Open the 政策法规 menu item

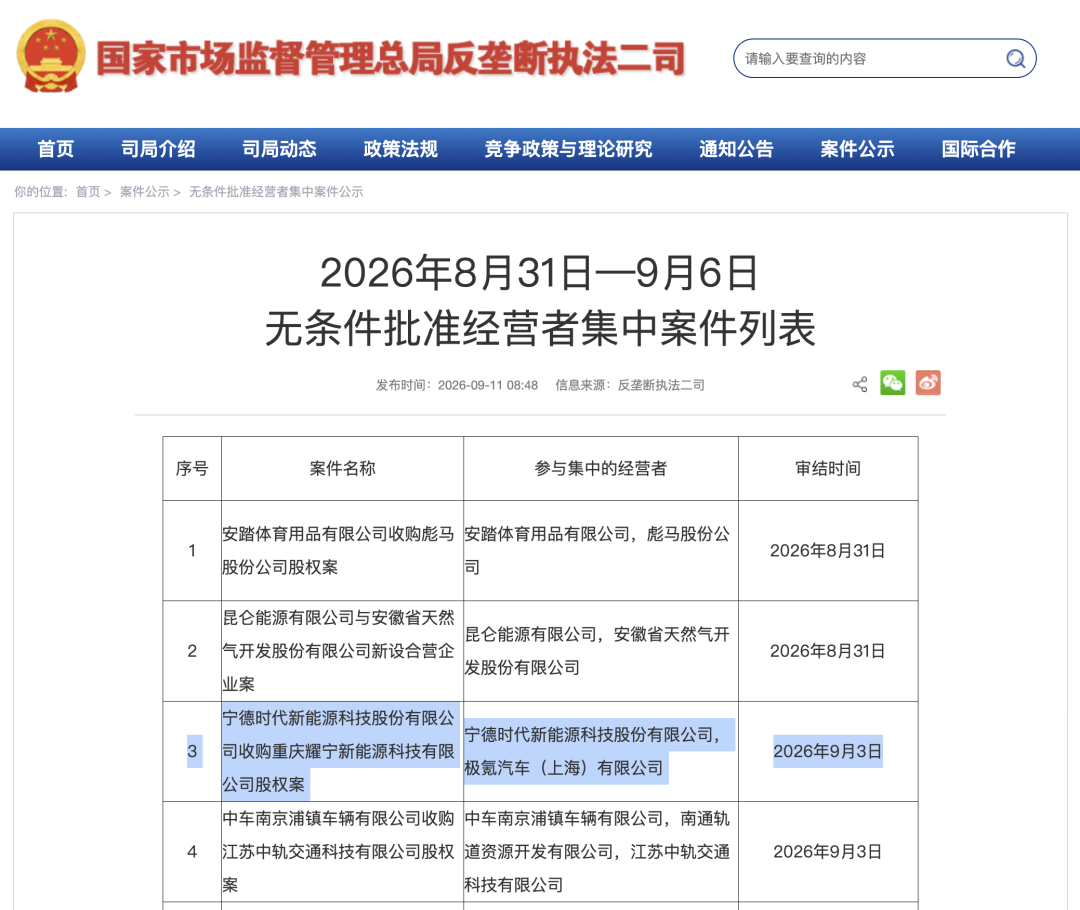point(400,149)
